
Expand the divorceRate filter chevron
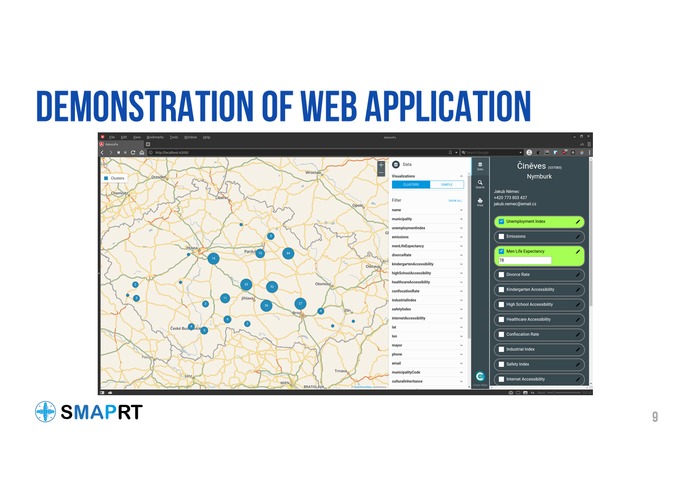461,255
